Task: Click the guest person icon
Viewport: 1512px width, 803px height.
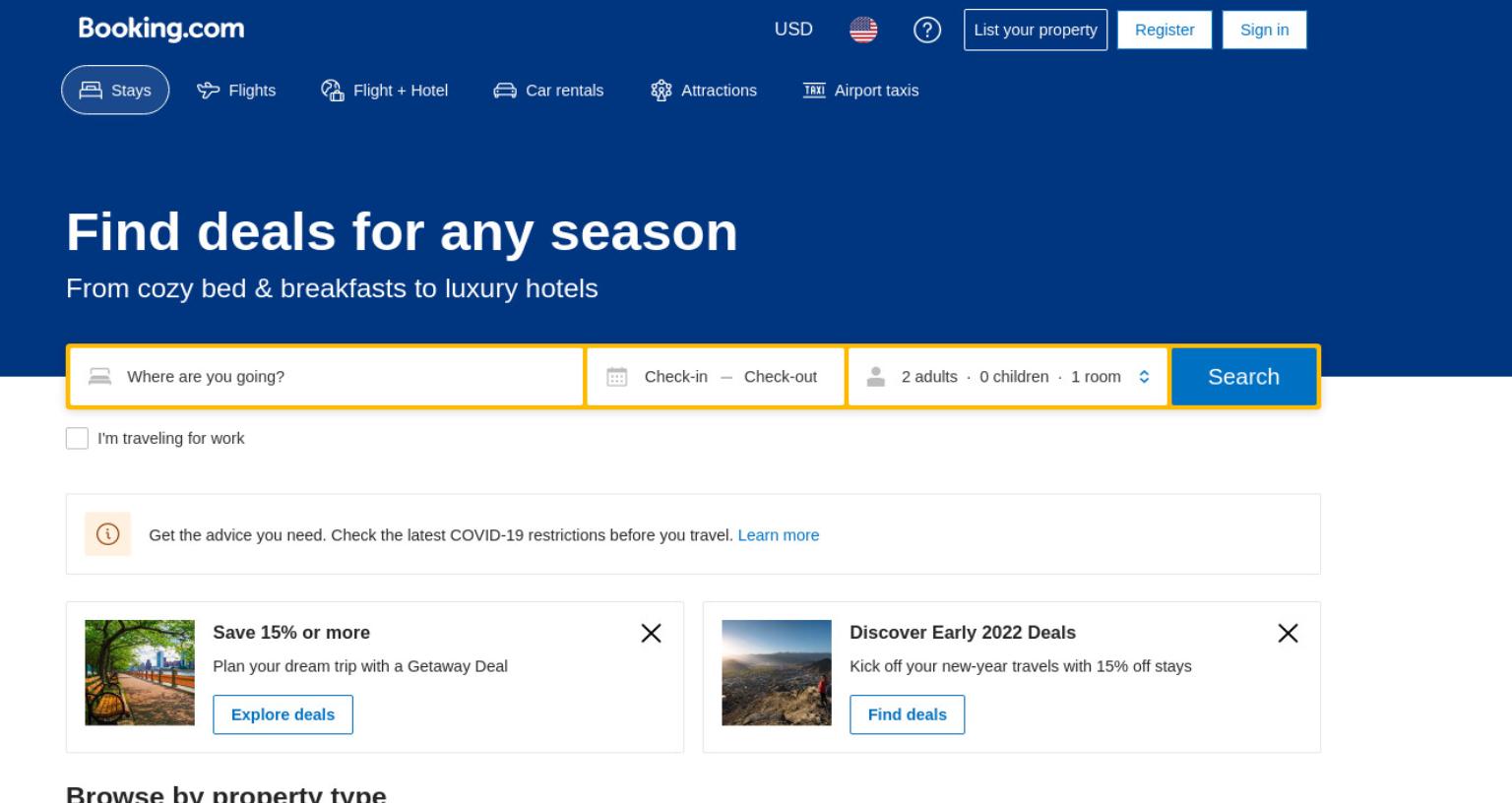Action: click(x=876, y=377)
